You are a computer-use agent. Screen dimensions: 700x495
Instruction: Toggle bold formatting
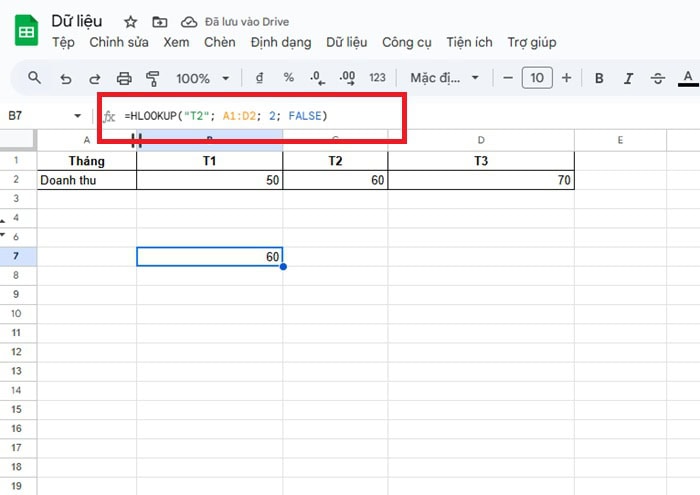[x=599, y=79]
